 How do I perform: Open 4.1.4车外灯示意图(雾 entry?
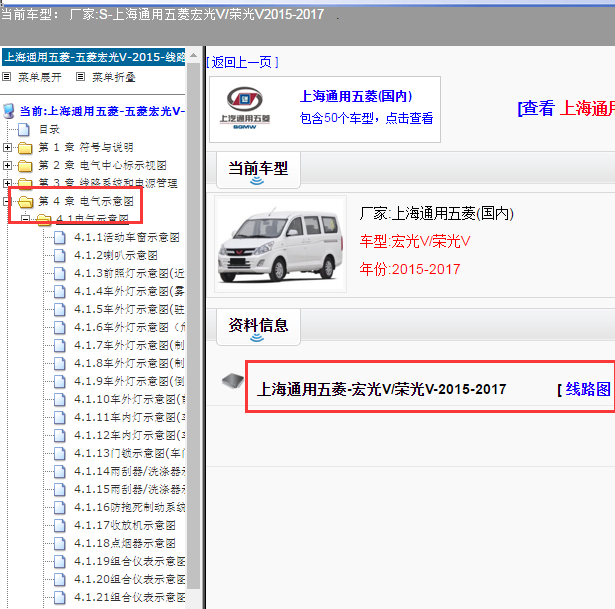[129, 291]
